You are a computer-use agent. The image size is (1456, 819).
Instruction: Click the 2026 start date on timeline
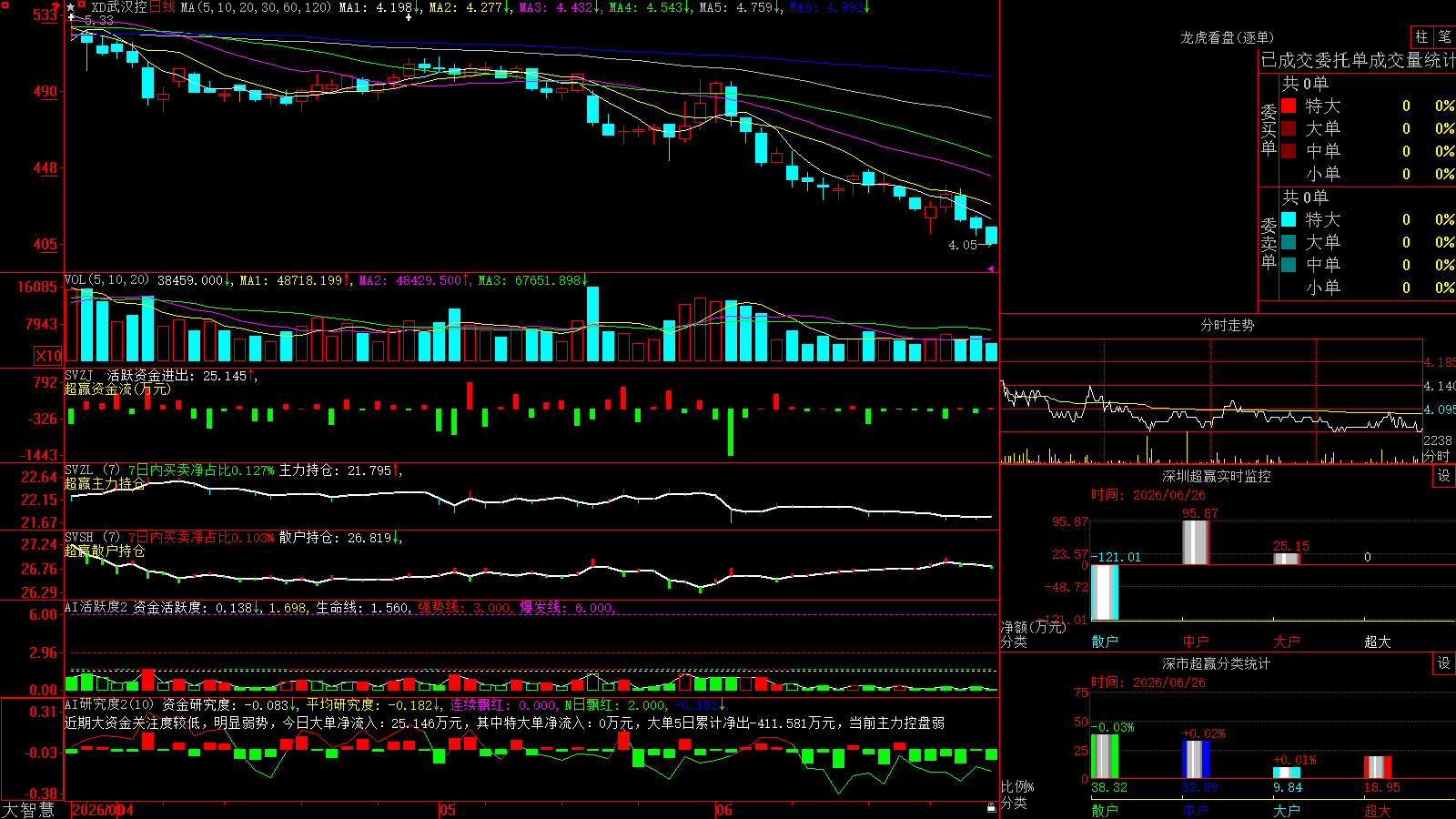point(102,810)
